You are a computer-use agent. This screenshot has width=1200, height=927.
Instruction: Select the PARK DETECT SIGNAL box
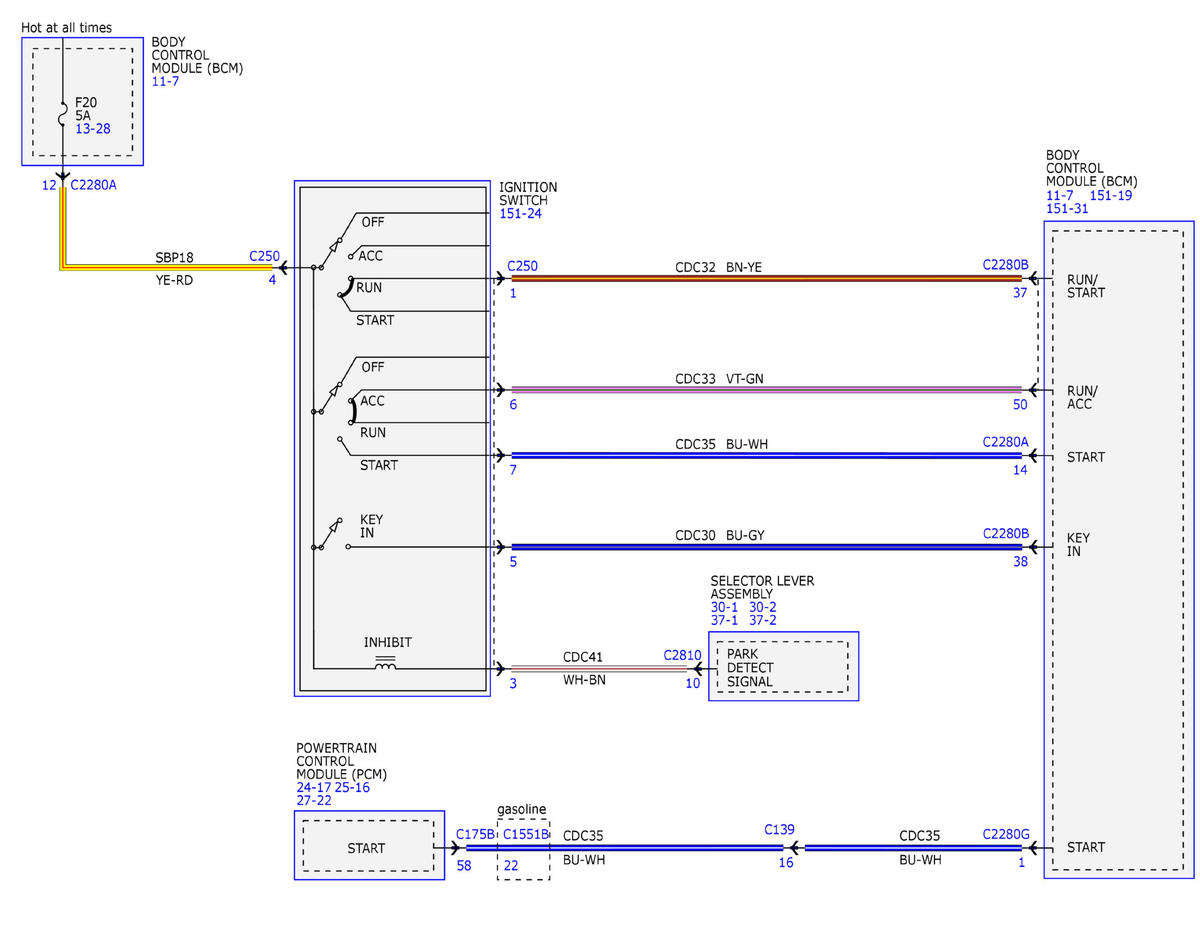coord(782,668)
